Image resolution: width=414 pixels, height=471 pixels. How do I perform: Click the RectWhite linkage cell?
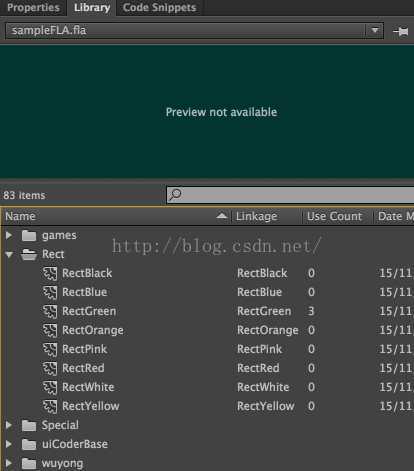(263, 387)
